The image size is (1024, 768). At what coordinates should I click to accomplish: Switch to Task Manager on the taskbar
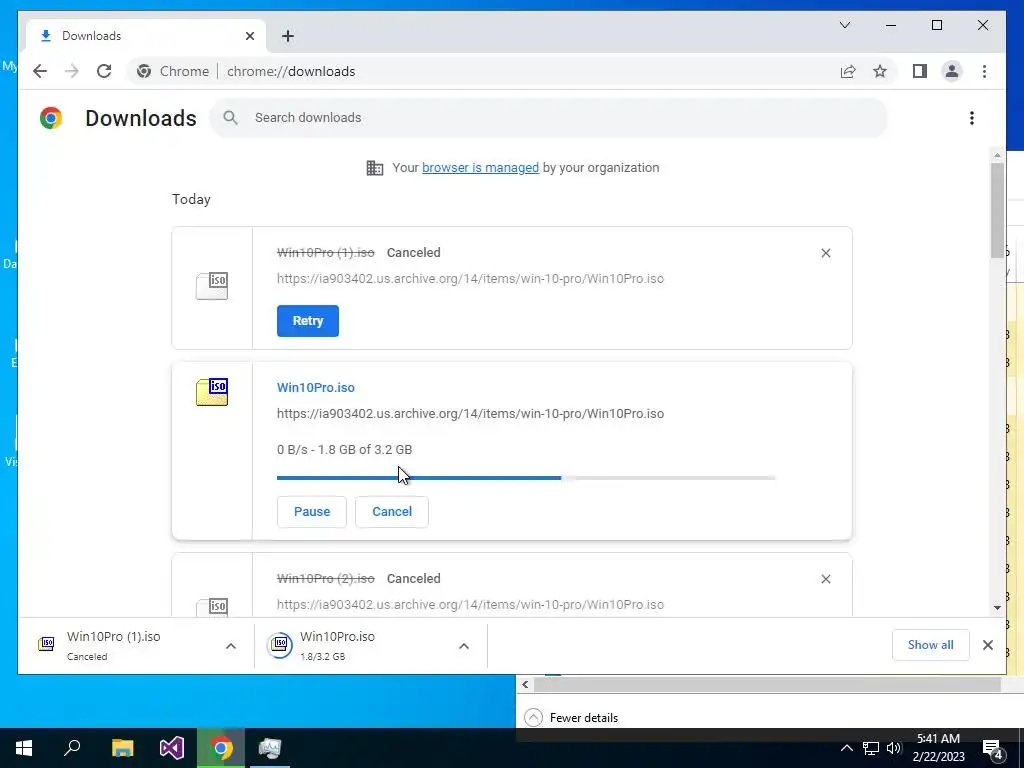(x=270, y=748)
